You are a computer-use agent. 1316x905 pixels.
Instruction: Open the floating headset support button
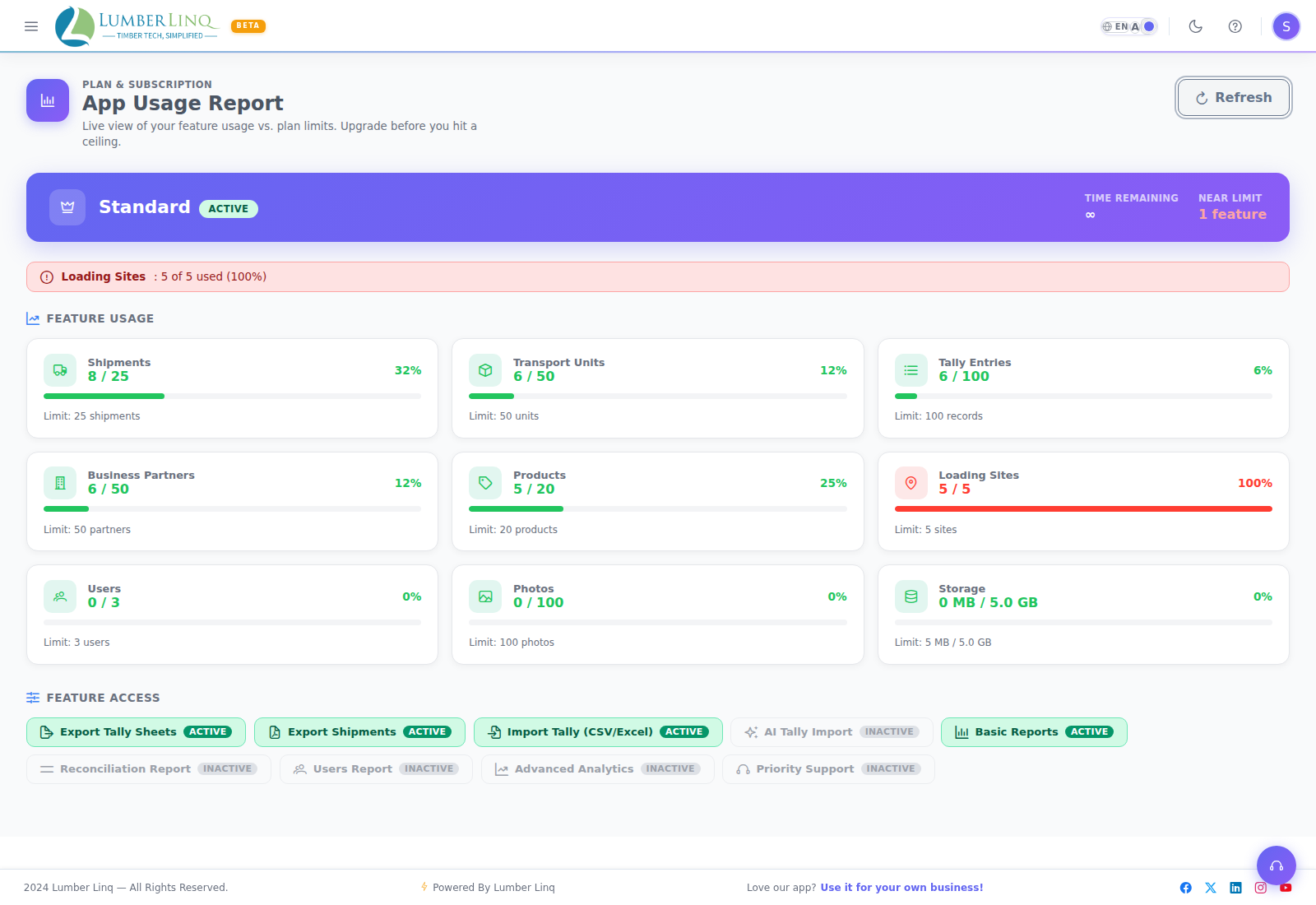click(1277, 866)
